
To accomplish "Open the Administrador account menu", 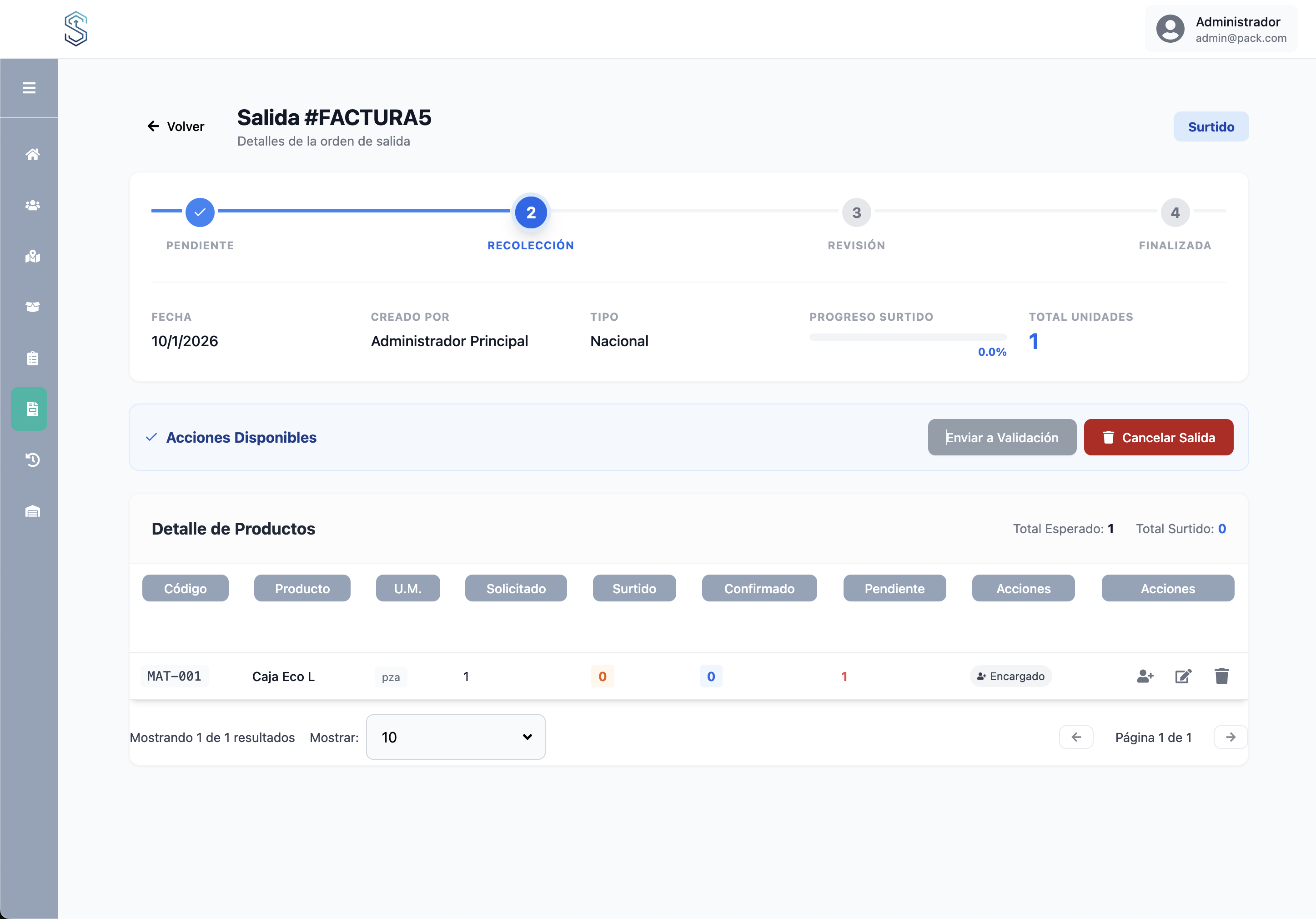I will pos(1221,29).
